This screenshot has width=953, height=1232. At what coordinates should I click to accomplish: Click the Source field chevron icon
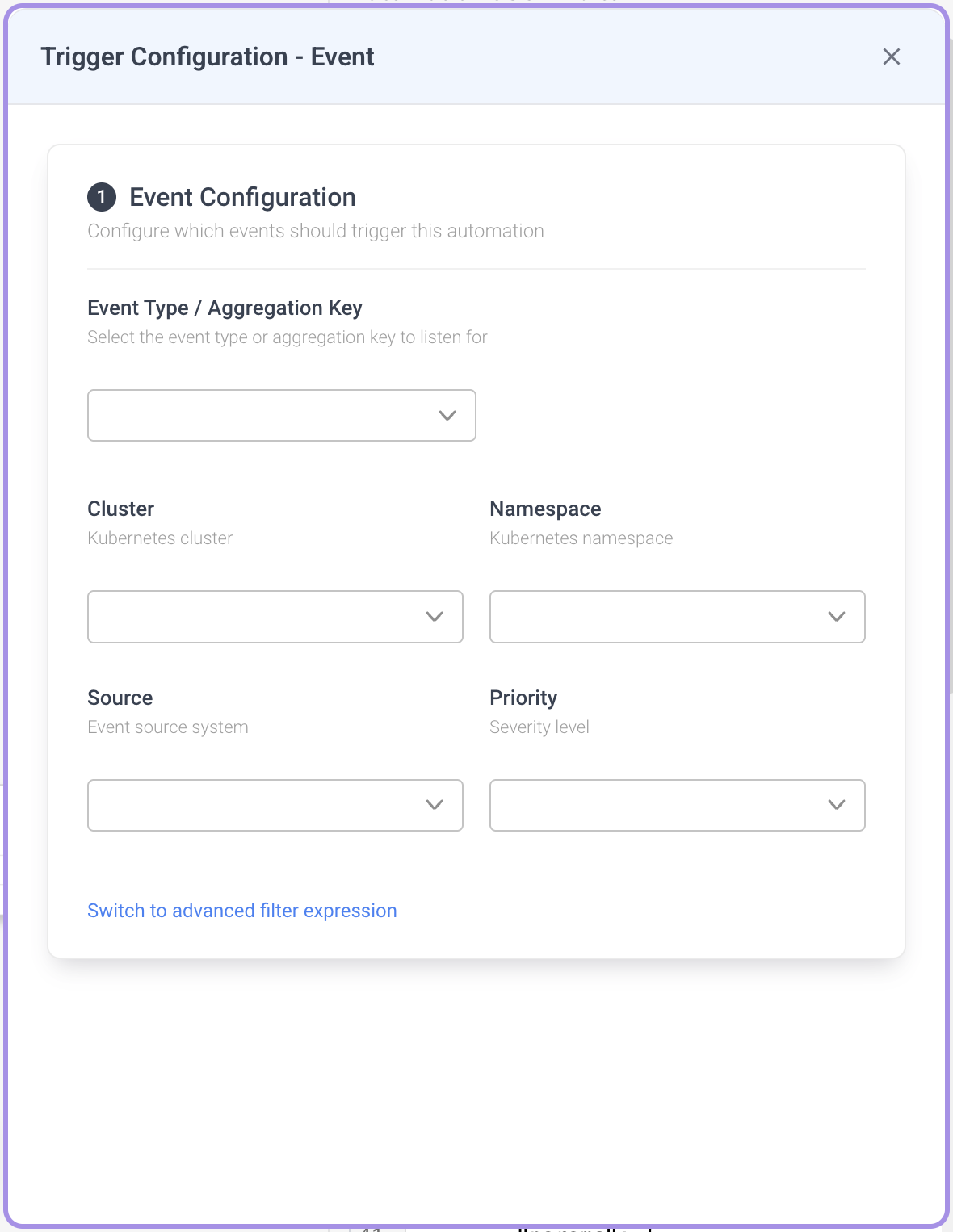tap(434, 804)
